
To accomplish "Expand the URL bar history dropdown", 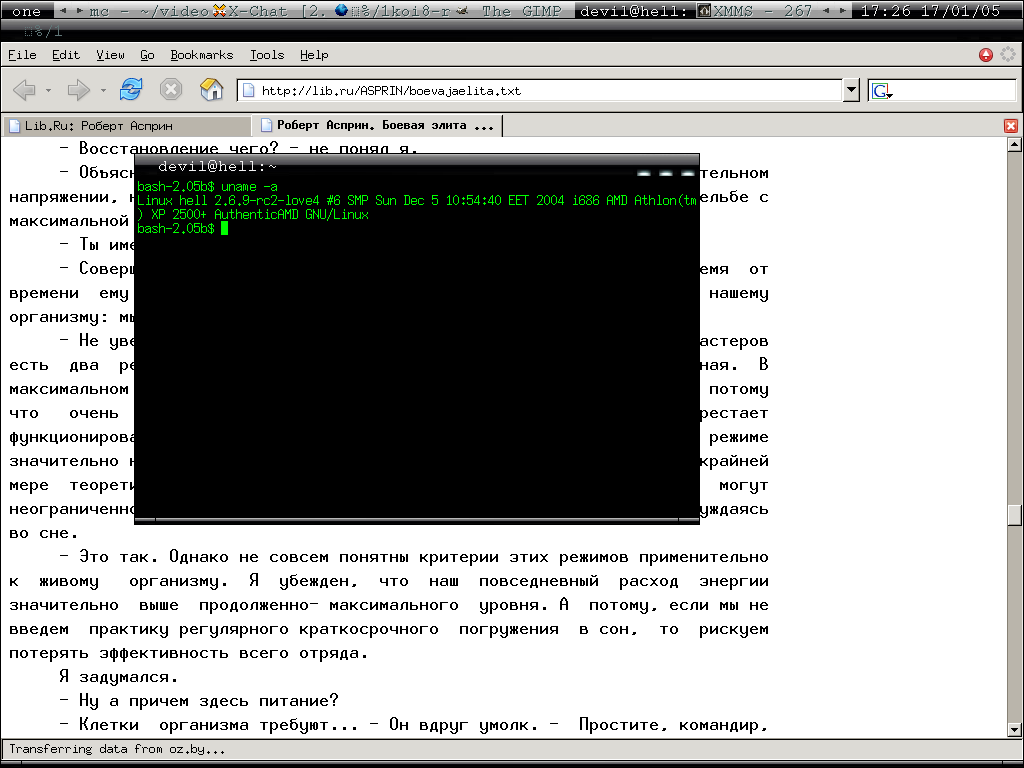I will [851, 90].
